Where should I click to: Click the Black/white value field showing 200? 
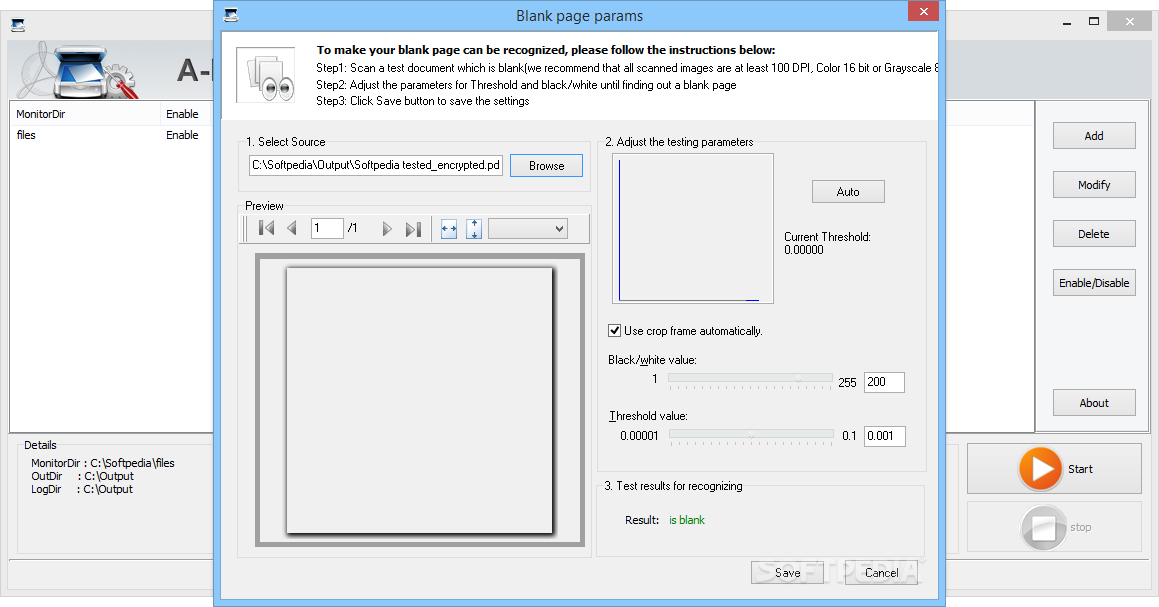click(884, 382)
